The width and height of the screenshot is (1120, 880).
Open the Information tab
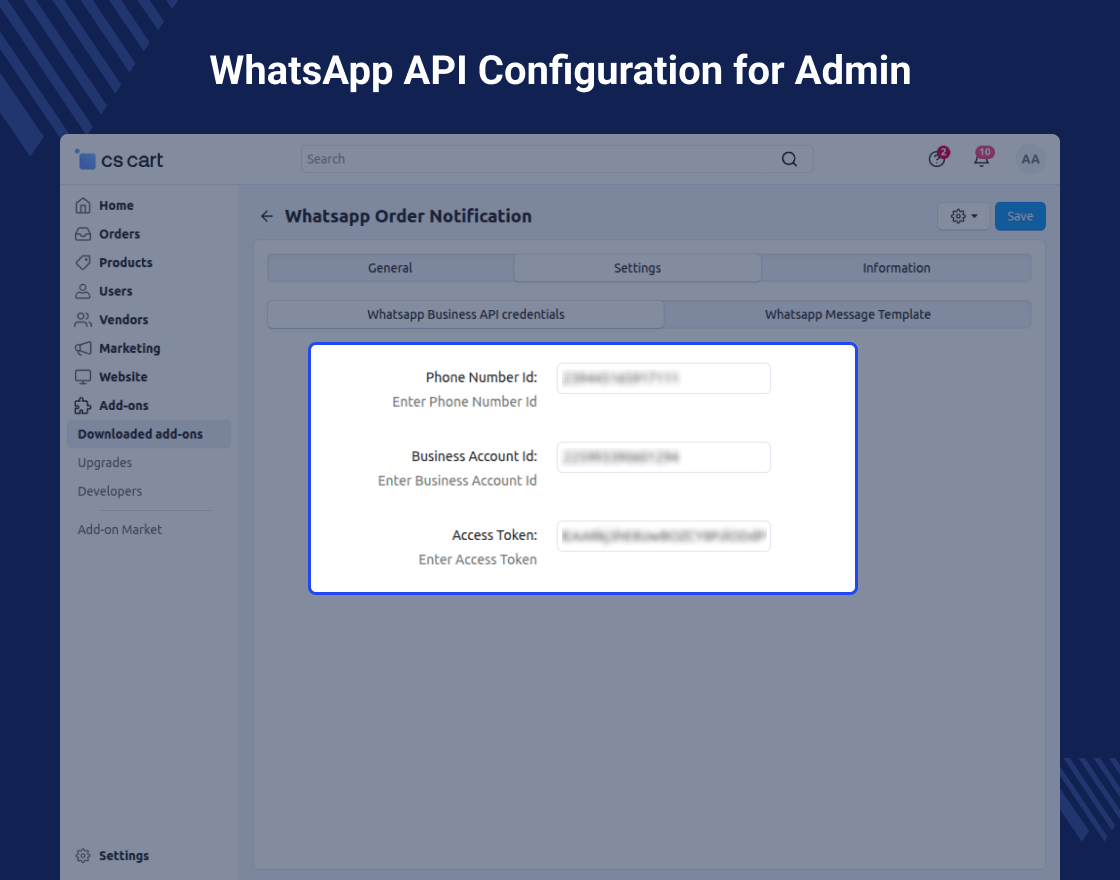896,268
